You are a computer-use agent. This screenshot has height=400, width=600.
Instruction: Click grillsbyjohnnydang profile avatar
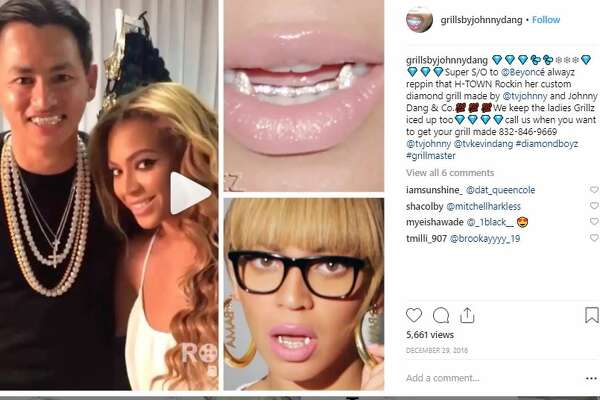[419, 20]
